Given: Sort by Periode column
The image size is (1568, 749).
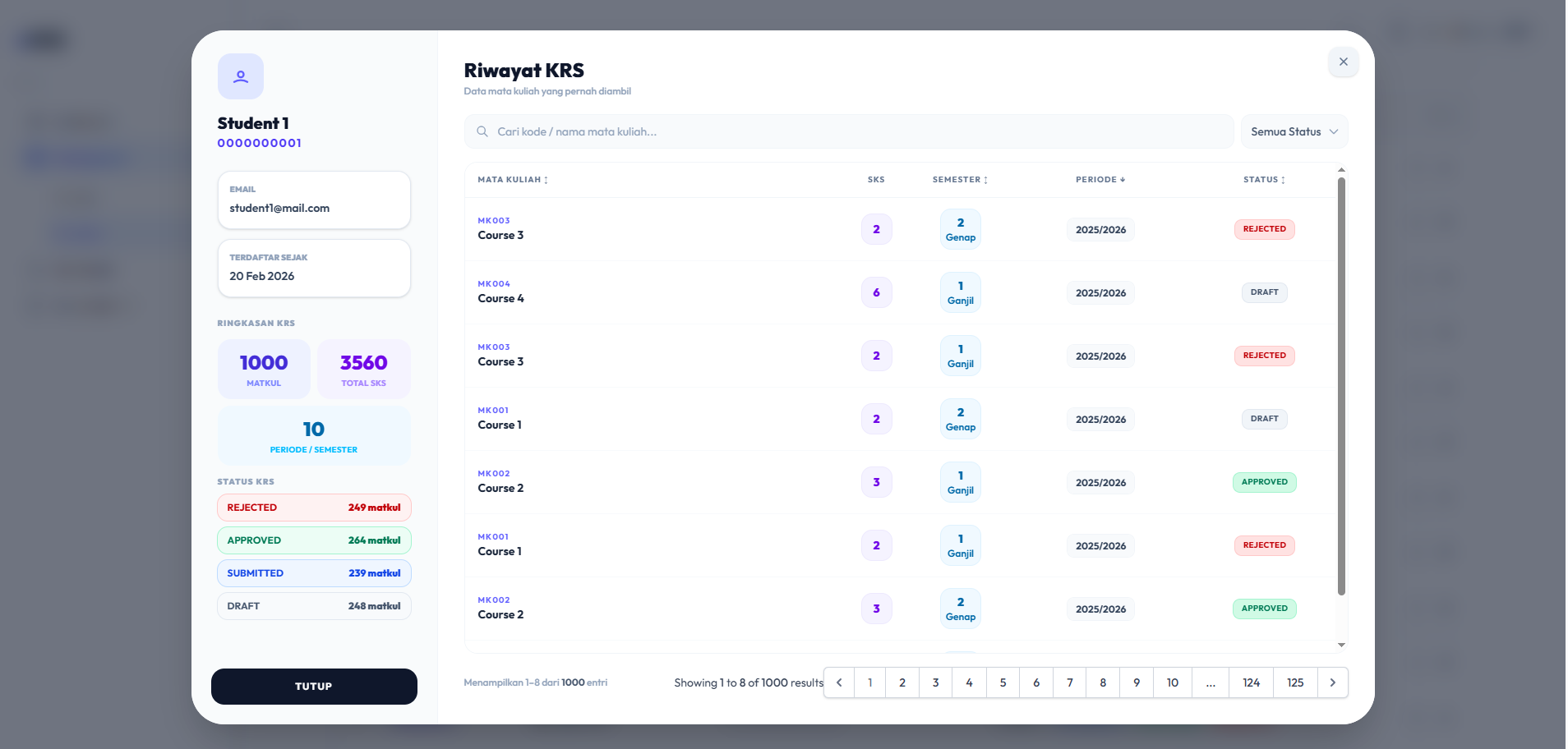Looking at the screenshot, I should tap(1100, 180).
